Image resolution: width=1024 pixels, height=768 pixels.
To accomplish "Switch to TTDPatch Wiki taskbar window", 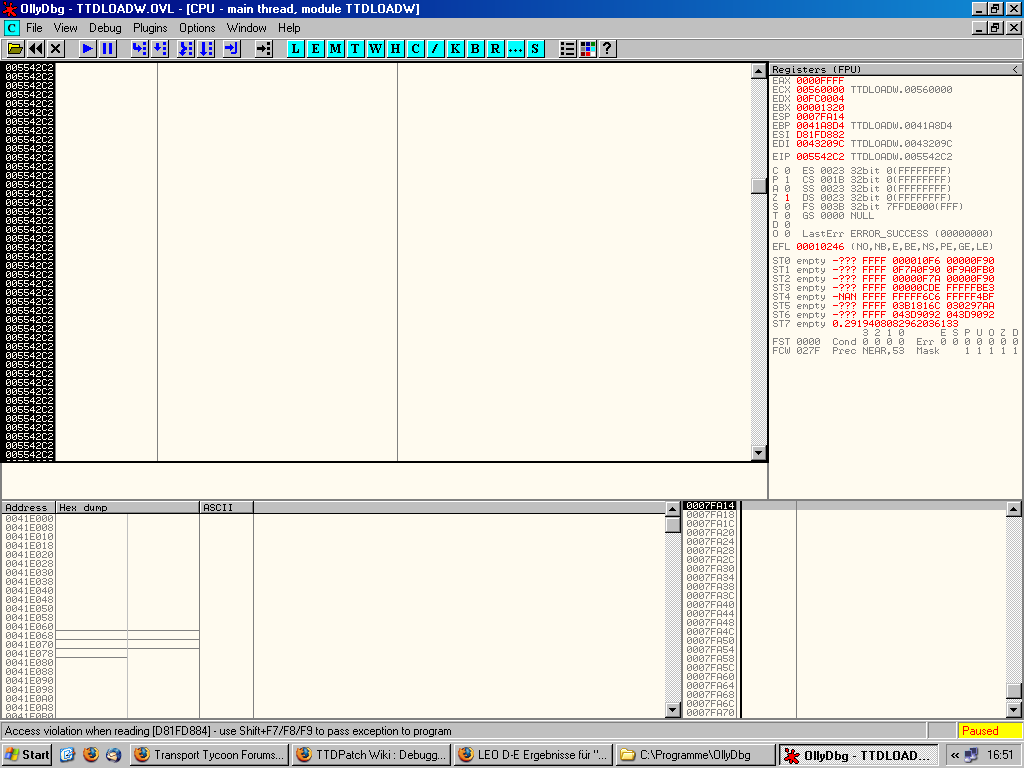I will click(371, 755).
